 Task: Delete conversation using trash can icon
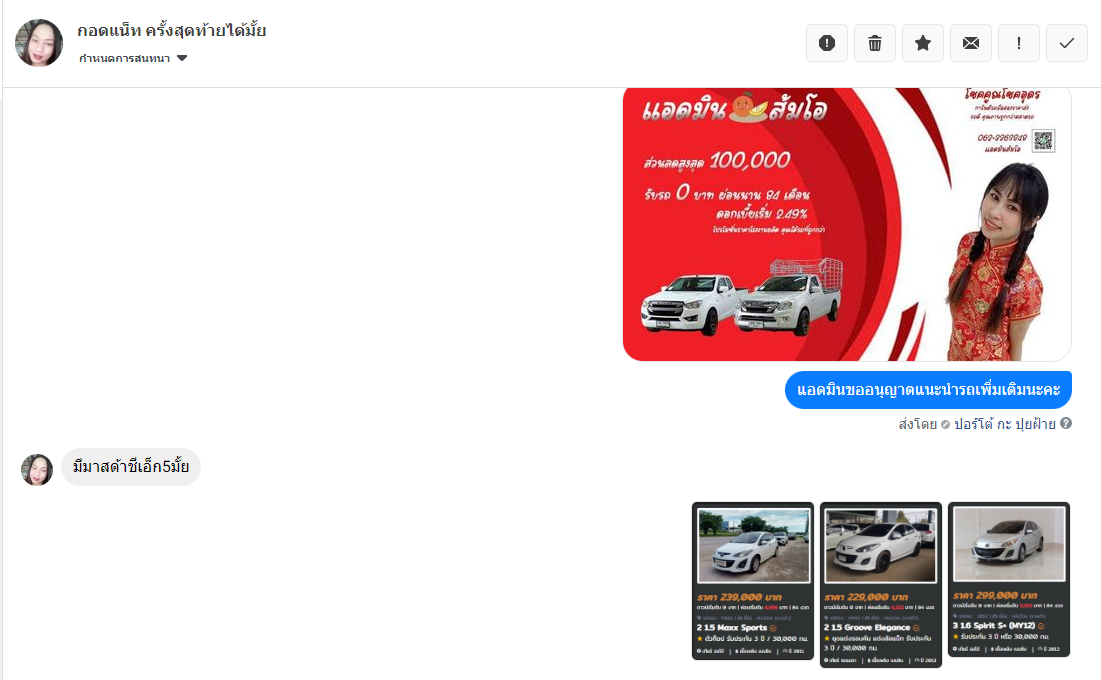pos(875,43)
